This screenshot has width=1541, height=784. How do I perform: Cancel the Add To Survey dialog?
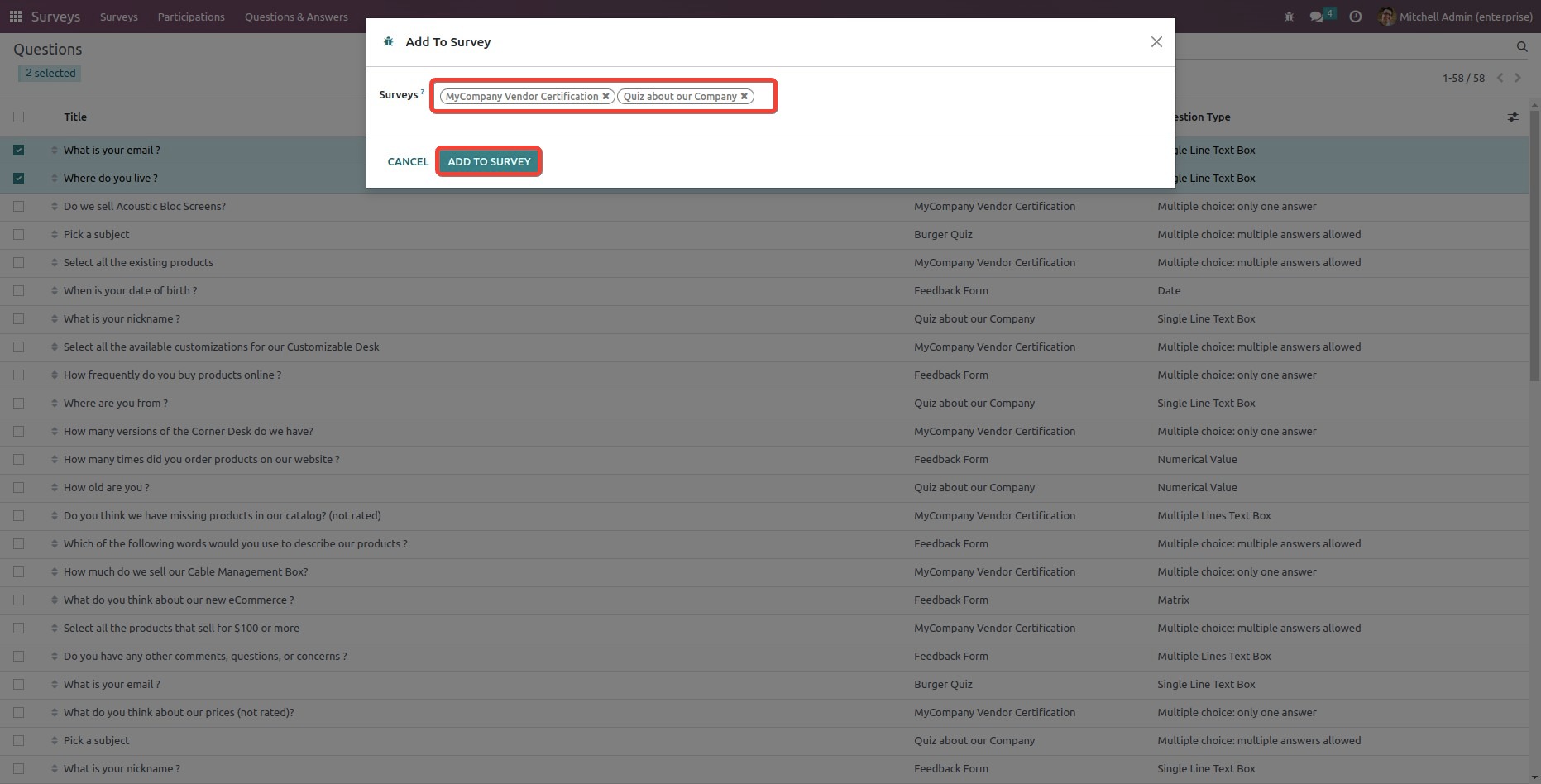408,162
